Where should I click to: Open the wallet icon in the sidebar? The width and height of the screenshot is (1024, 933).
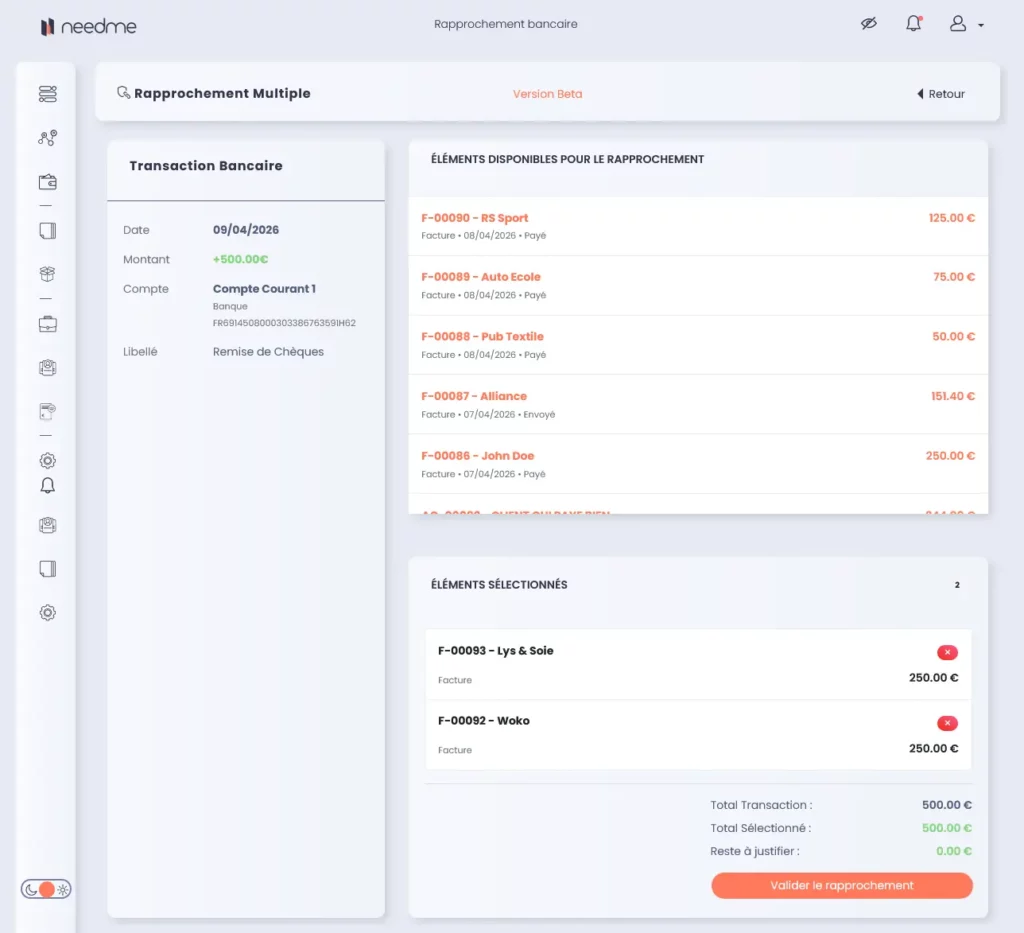pos(47,182)
